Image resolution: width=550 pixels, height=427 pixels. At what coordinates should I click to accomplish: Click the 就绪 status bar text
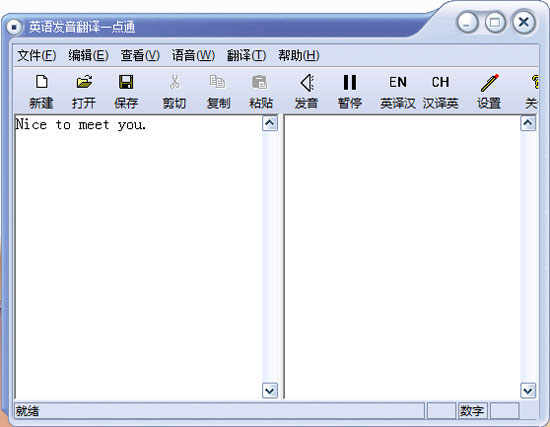tap(27, 411)
